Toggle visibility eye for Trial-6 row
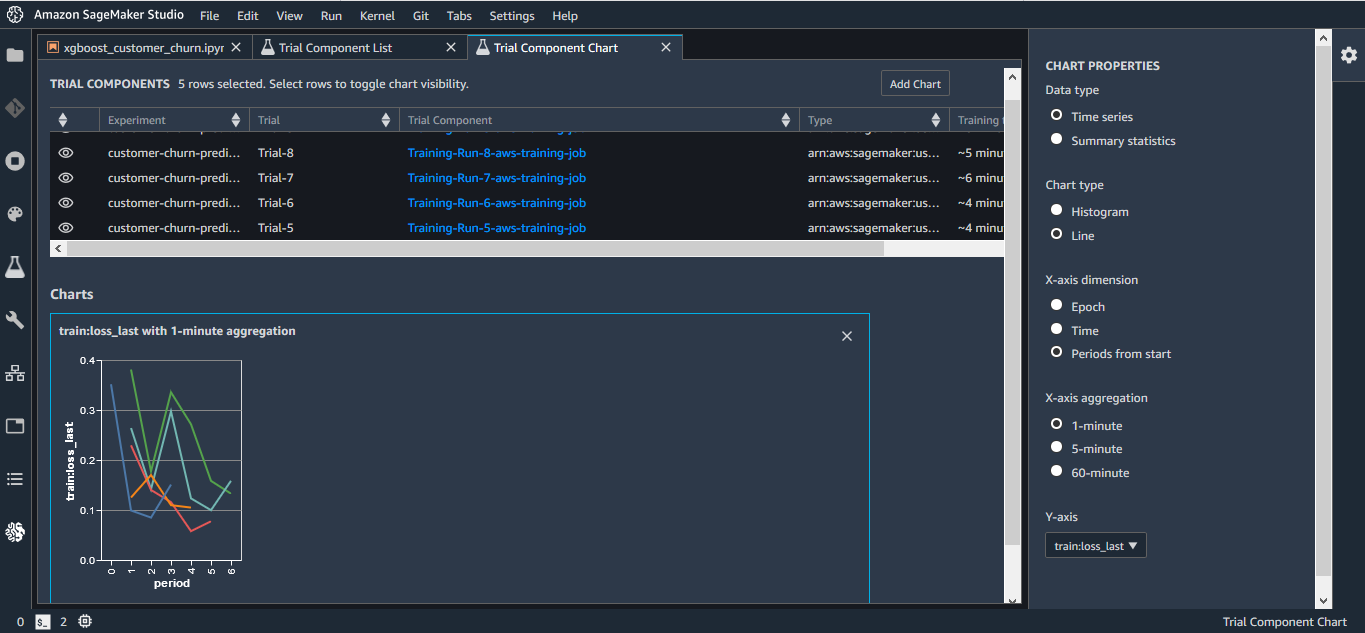Viewport: 1365px width, 633px height. pyautogui.click(x=66, y=203)
